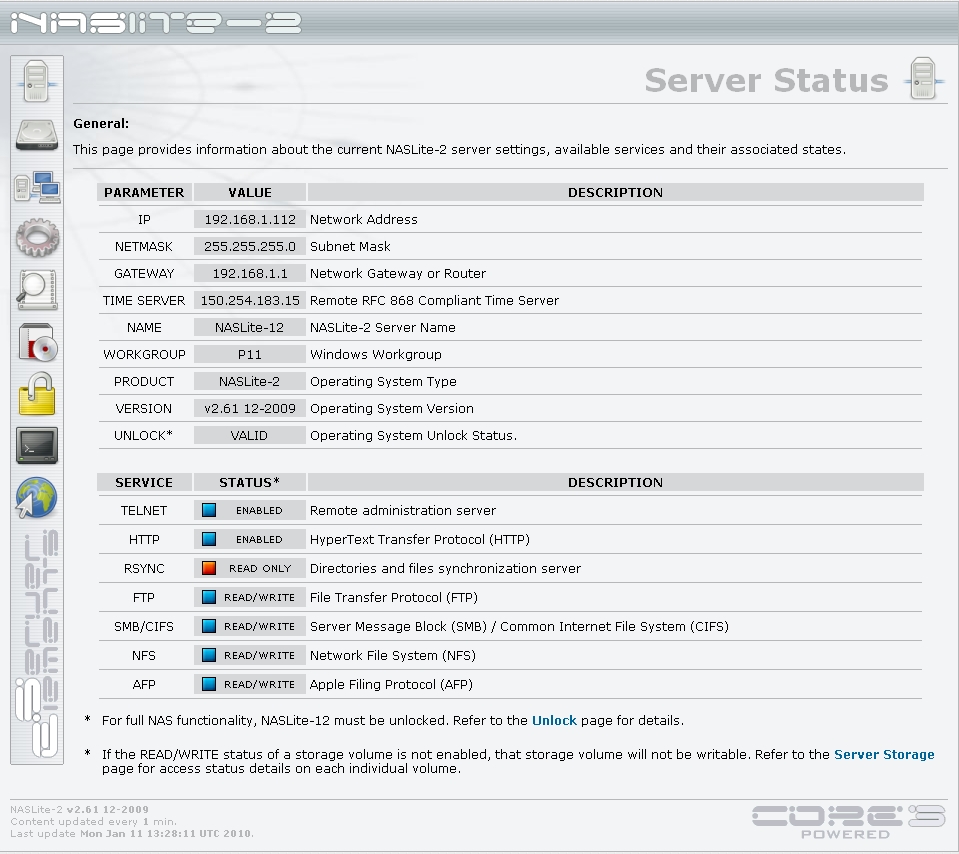Viewport: 959px width, 854px height.
Task: Click the STATUS* column header
Action: (x=250, y=482)
